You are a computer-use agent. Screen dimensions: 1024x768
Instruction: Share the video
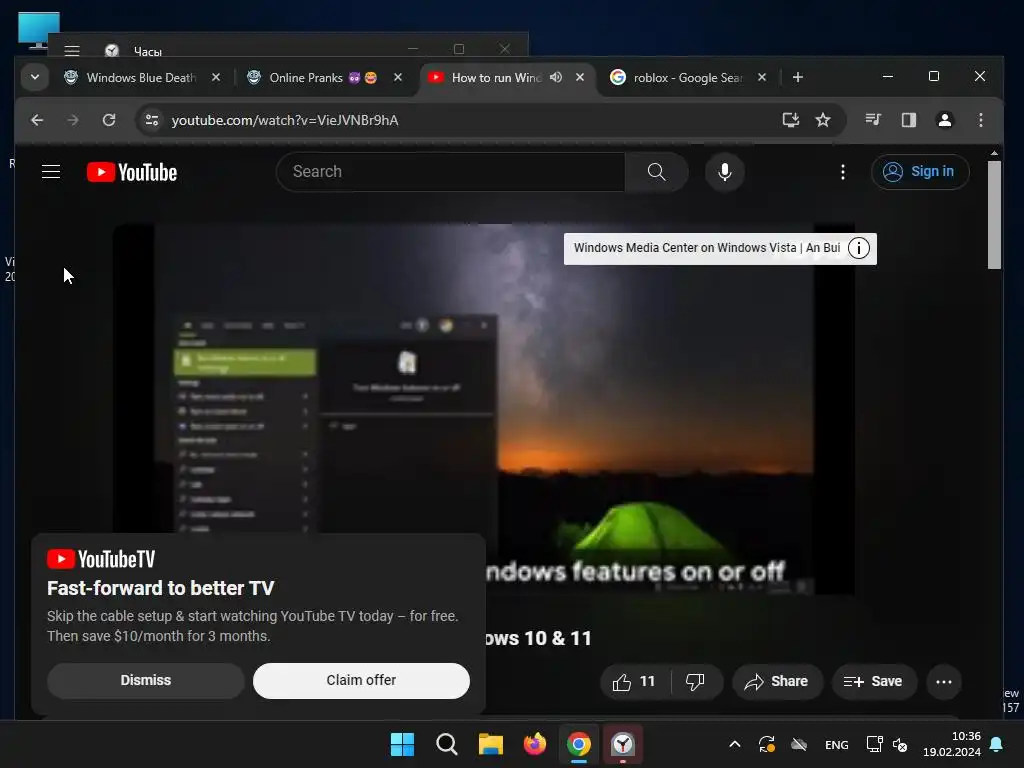click(x=777, y=682)
